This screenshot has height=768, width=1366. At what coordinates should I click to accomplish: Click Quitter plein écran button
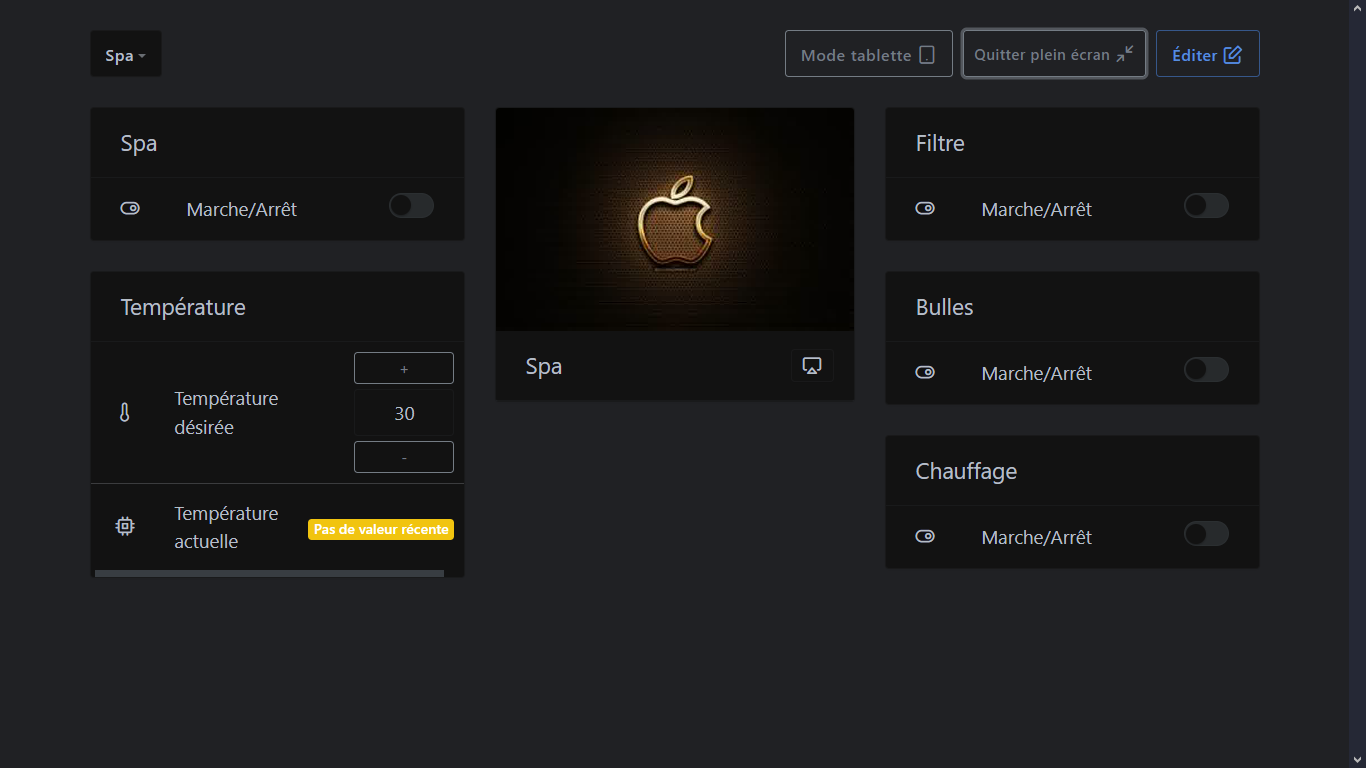pyautogui.click(x=1054, y=54)
